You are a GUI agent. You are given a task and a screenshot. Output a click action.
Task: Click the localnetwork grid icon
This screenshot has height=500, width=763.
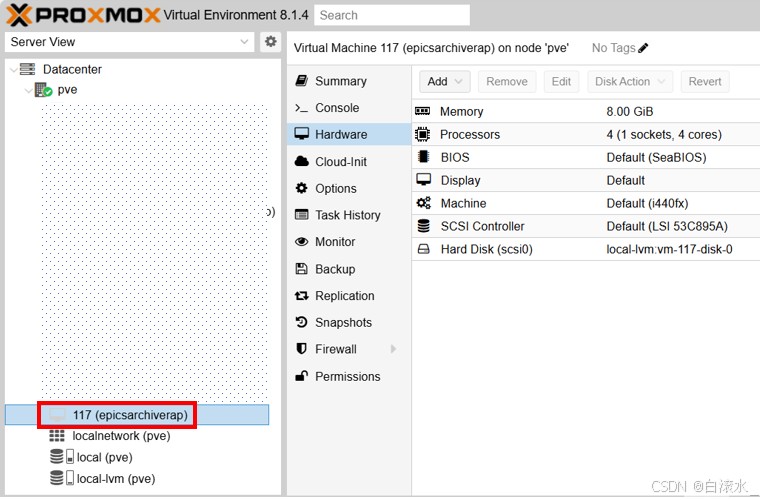click(x=57, y=436)
